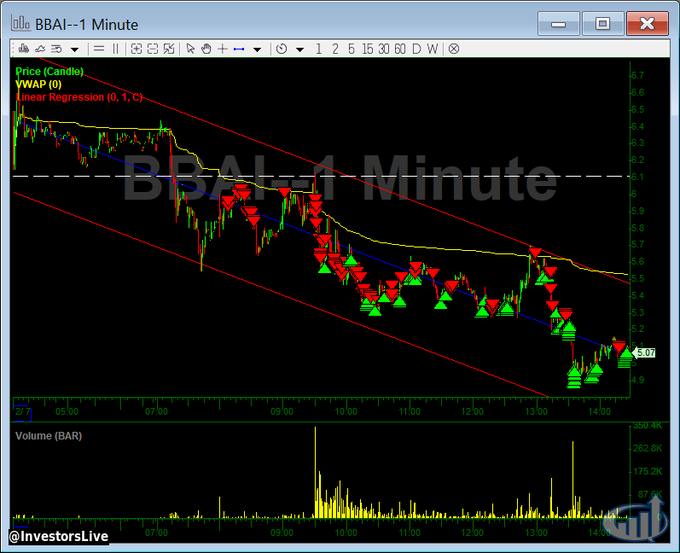Select the arrow pointer tool
This screenshot has height=553, width=680.
190,49
